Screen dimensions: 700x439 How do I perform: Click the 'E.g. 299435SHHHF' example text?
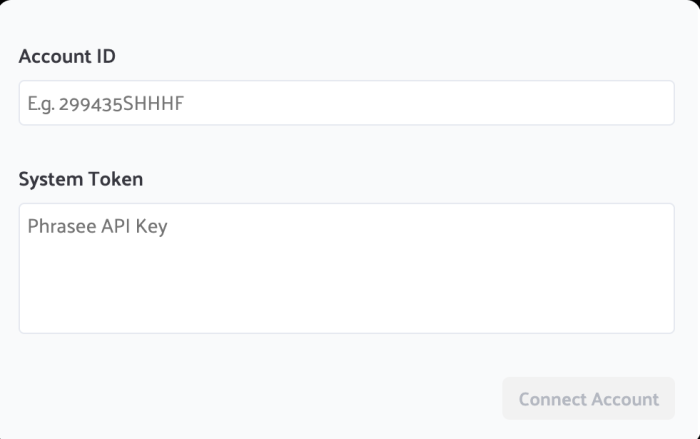point(106,103)
